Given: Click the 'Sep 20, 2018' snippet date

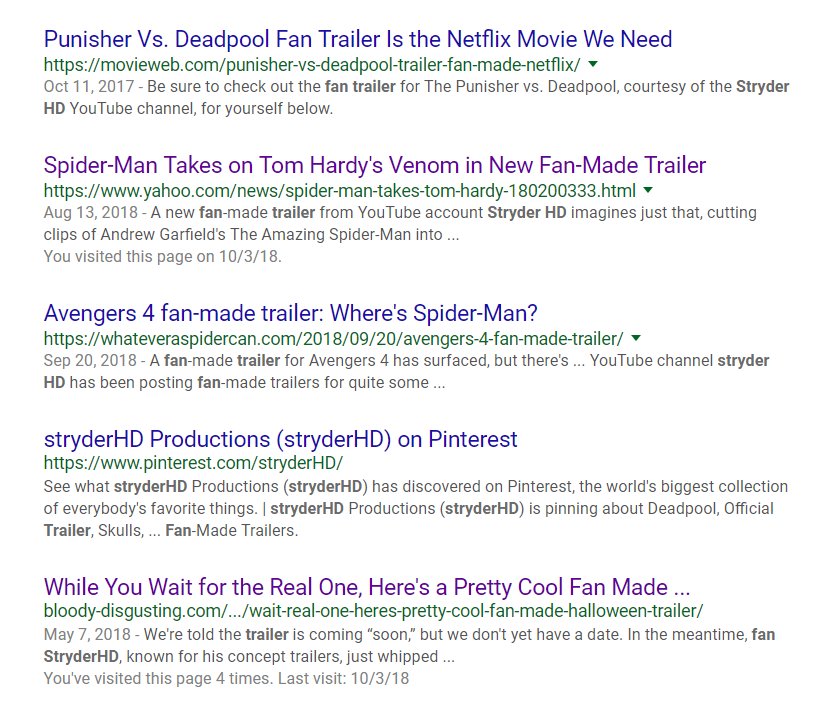Looking at the screenshot, I should [90, 360].
